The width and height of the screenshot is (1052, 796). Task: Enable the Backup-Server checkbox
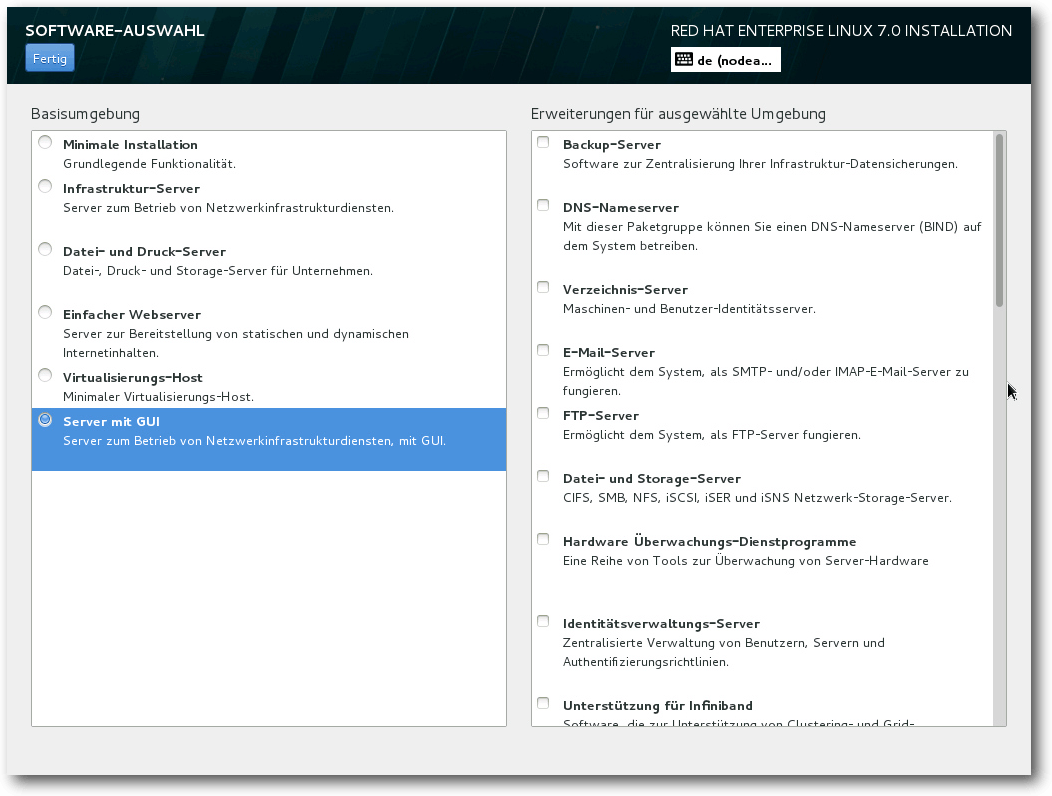tap(543, 142)
